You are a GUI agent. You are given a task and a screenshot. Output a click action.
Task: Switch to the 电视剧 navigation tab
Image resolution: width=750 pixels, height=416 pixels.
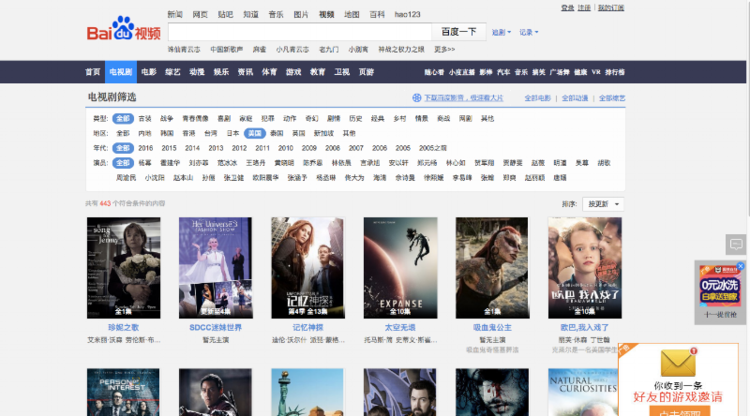[121, 72]
